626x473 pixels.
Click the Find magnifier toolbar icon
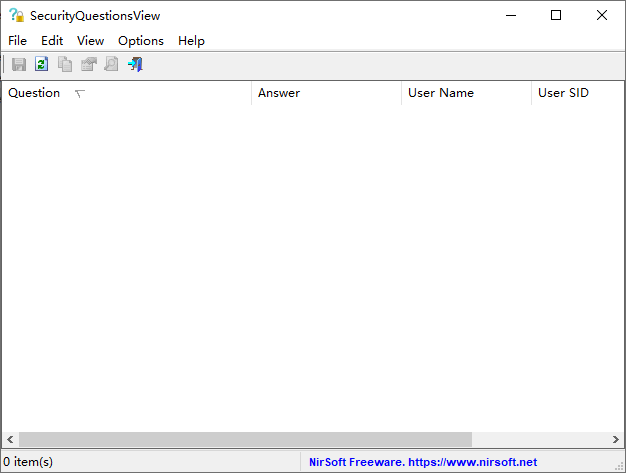click(111, 64)
